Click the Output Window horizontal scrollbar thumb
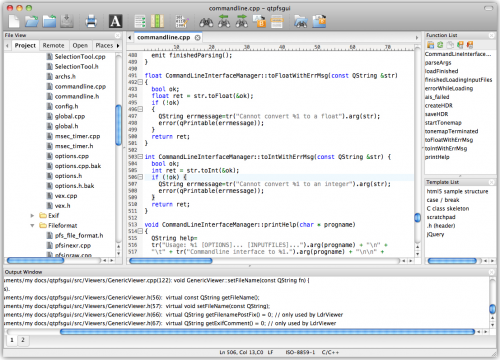 coord(267,332)
